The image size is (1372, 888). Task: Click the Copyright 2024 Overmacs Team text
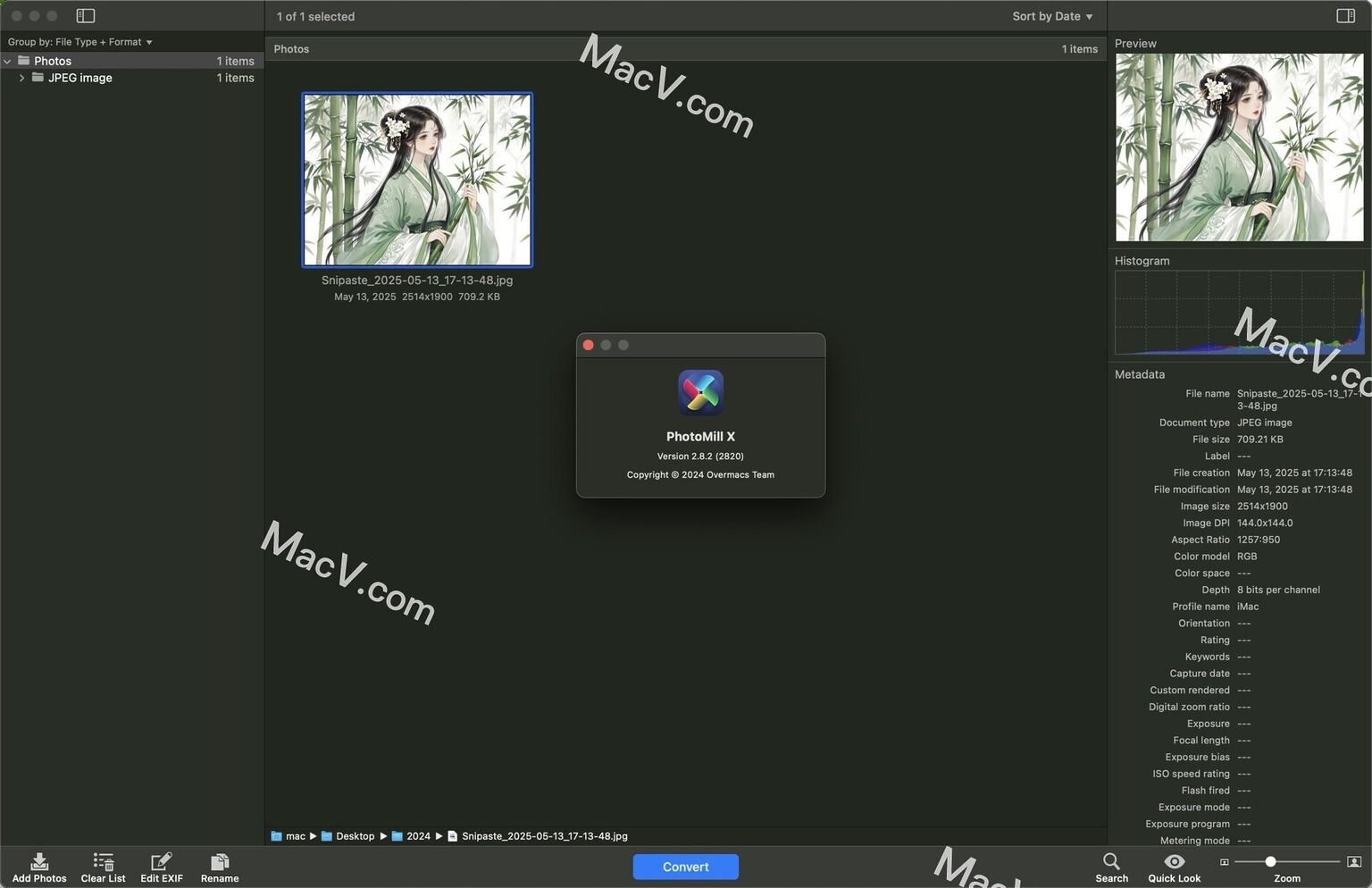[700, 474]
